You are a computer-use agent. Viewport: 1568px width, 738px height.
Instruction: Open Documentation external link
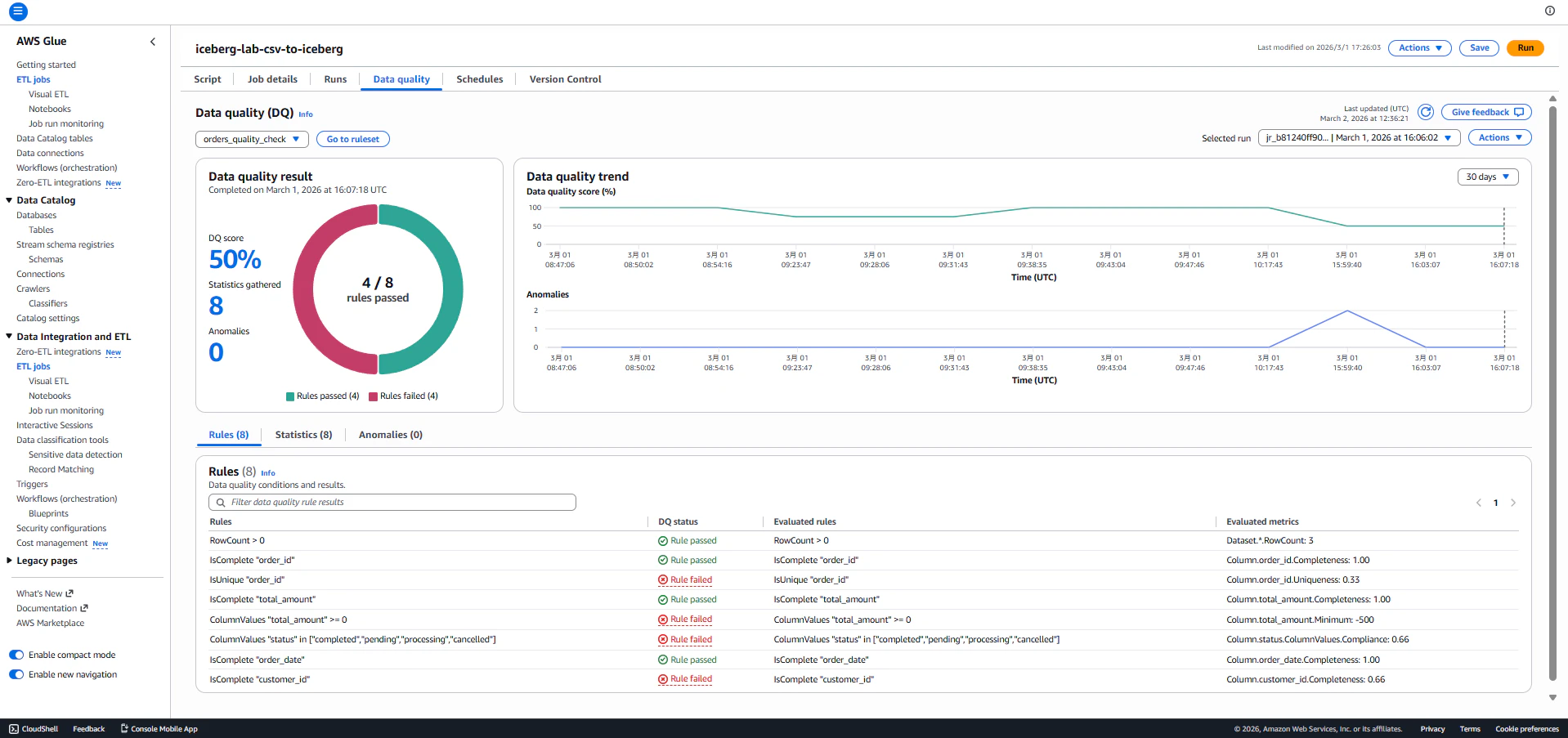pyautogui.click(x=52, y=609)
